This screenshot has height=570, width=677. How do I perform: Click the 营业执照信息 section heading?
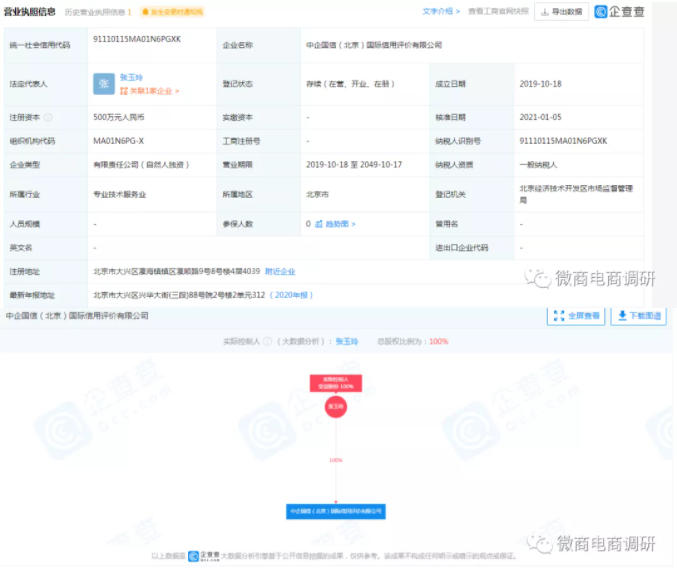pos(30,12)
